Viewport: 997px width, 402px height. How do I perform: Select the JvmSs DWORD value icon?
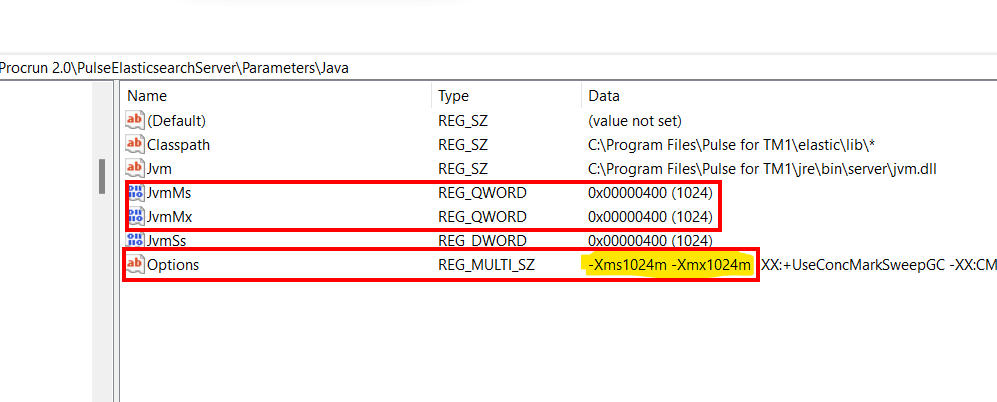pos(135,240)
